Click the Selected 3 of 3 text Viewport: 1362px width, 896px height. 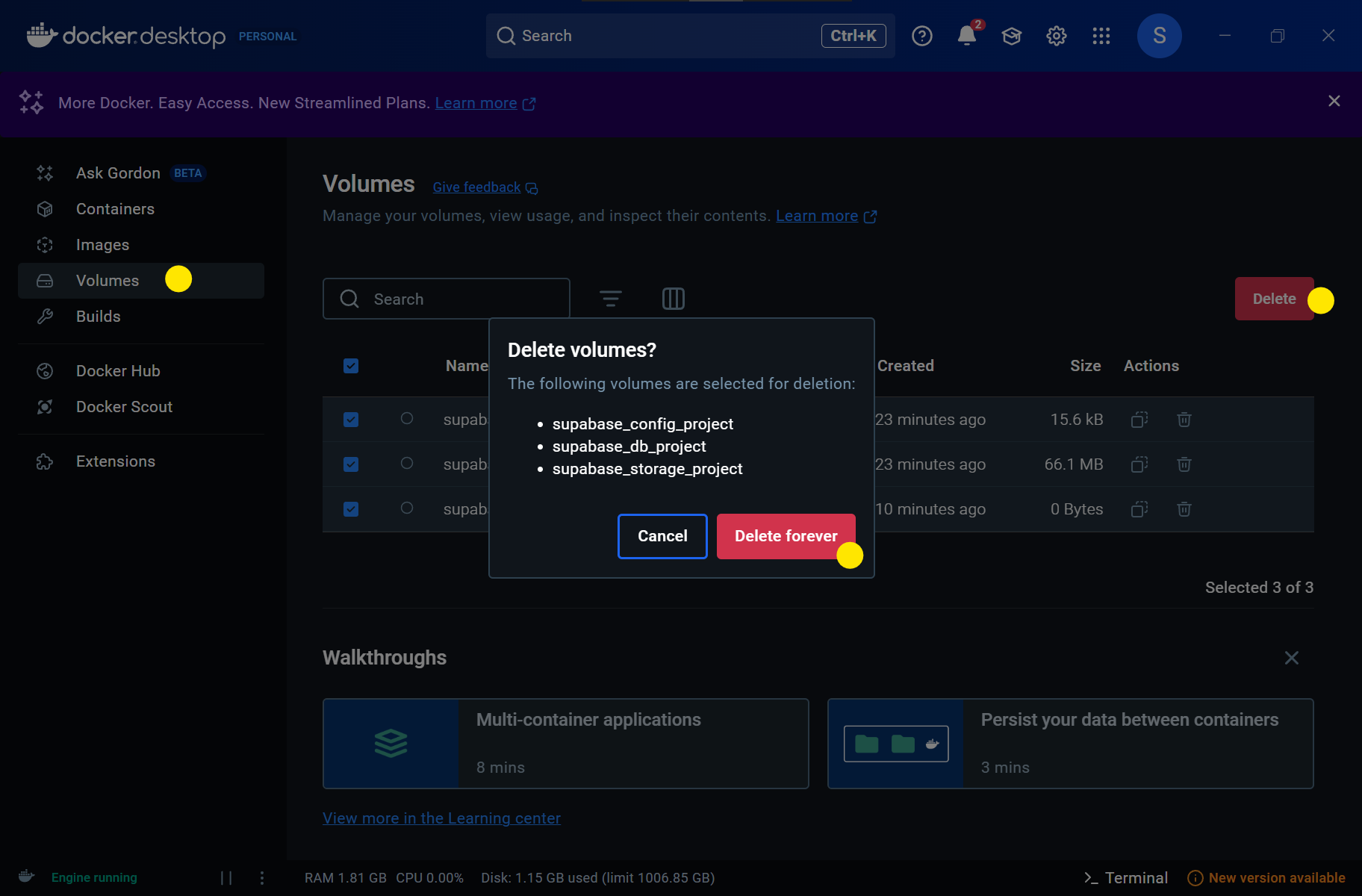[x=1259, y=588]
